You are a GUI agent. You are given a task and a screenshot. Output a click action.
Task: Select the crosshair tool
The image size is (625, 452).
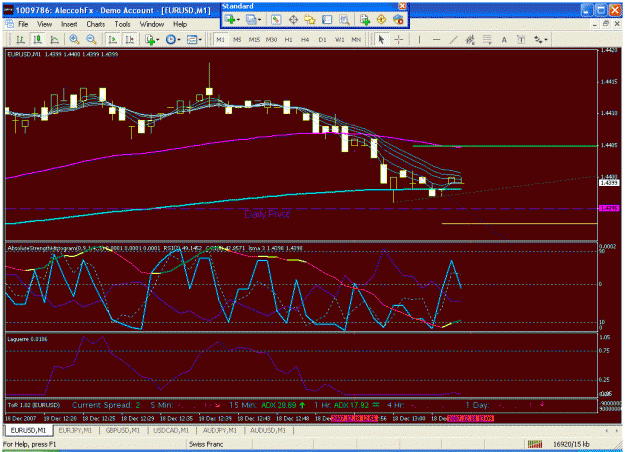coord(398,39)
